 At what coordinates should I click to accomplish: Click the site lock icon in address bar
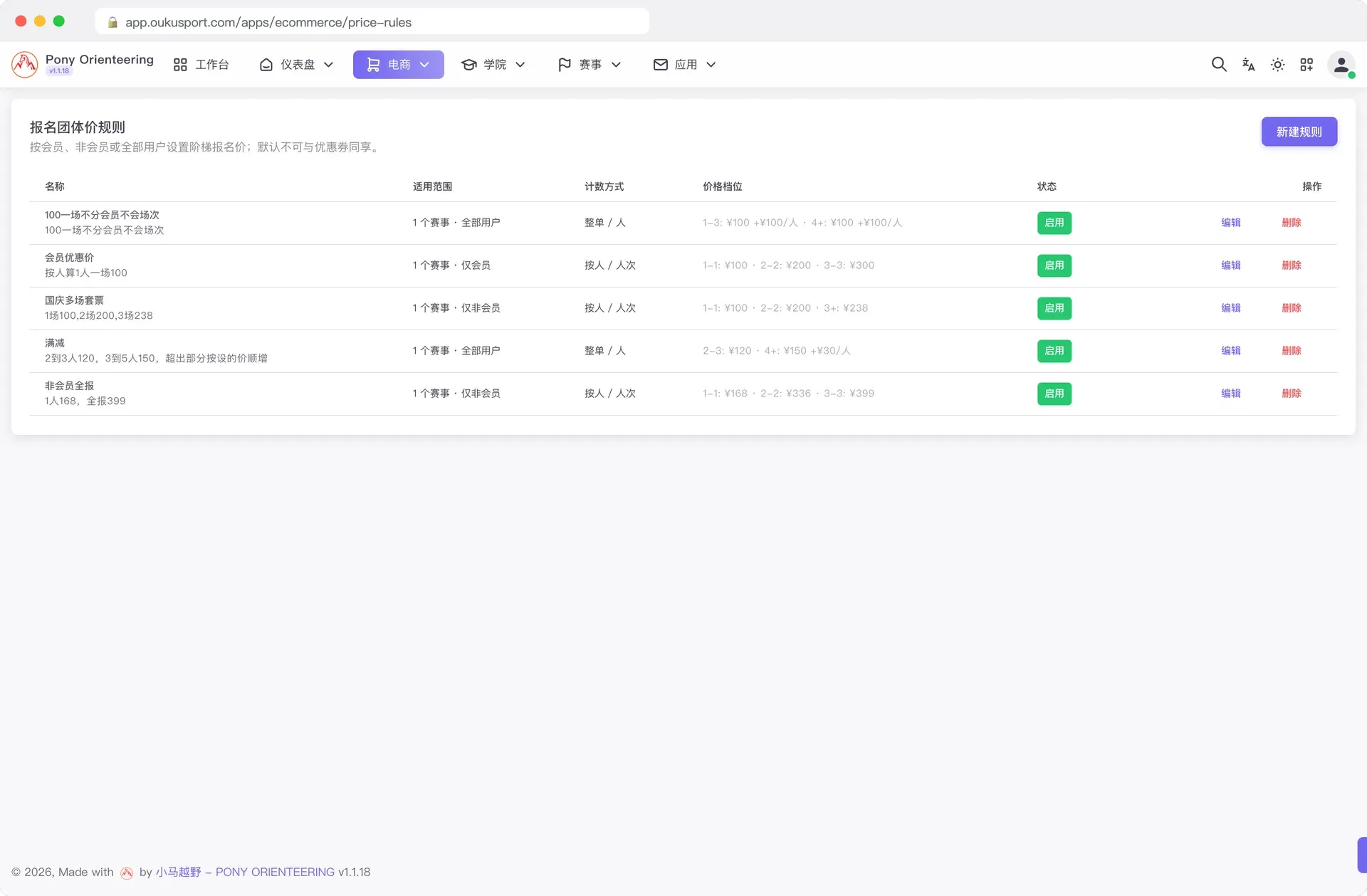pos(112,22)
